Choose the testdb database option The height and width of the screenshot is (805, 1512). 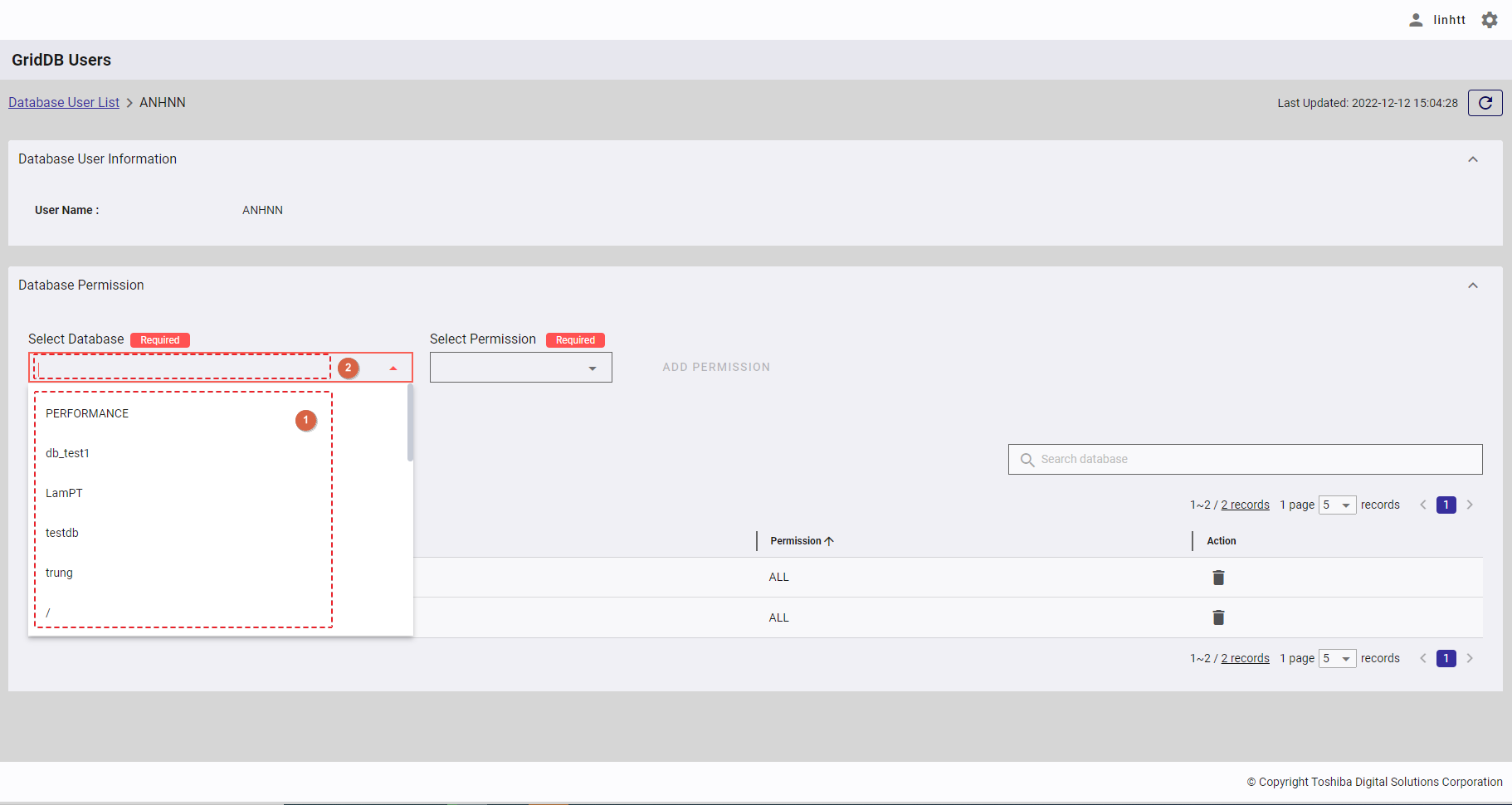[x=62, y=533]
